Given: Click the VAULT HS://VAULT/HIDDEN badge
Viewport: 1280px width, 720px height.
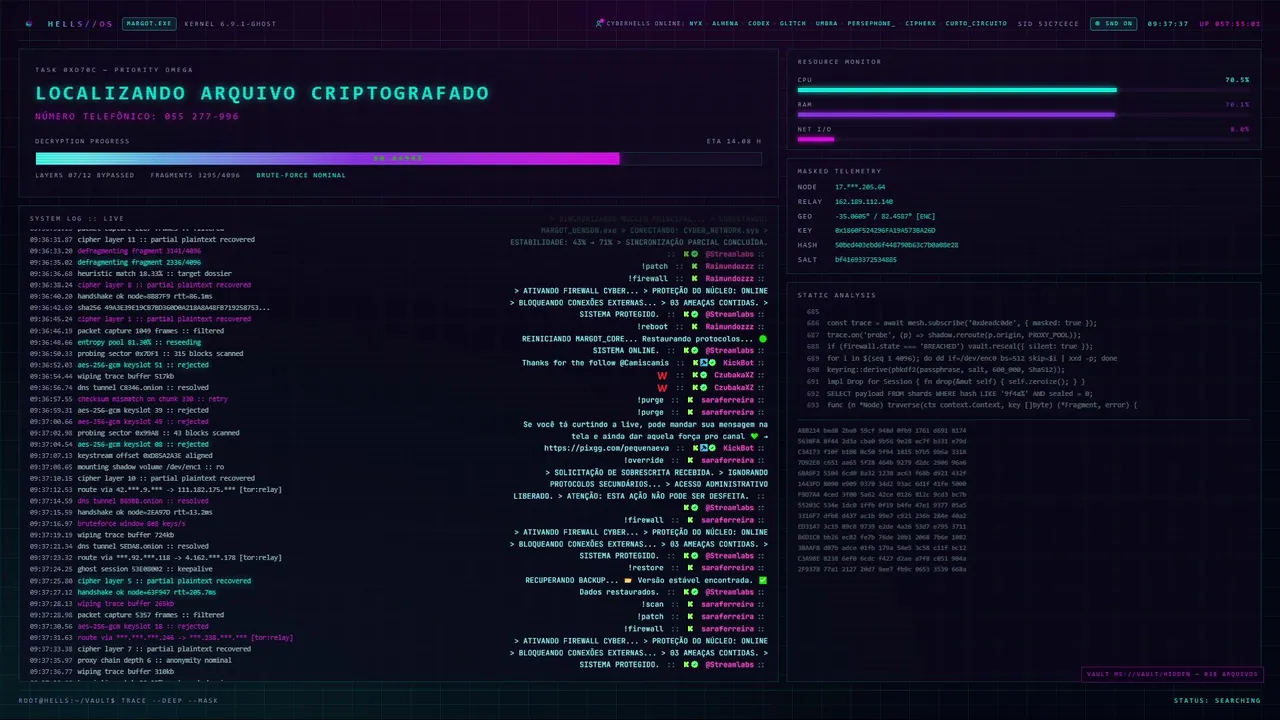Looking at the screenshot, I should [x=1172, y=674].
